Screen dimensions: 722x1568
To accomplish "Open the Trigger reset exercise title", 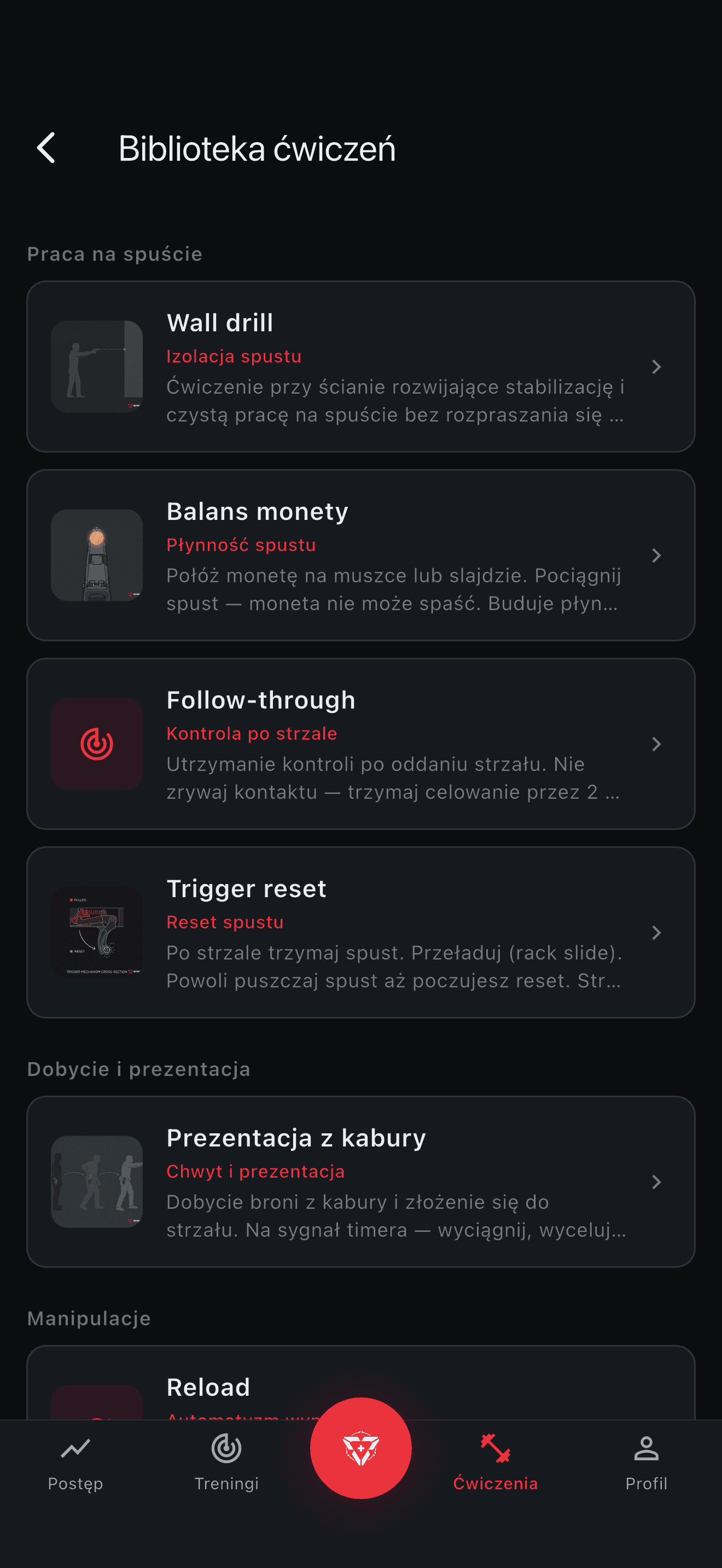I will coord(247,888).
